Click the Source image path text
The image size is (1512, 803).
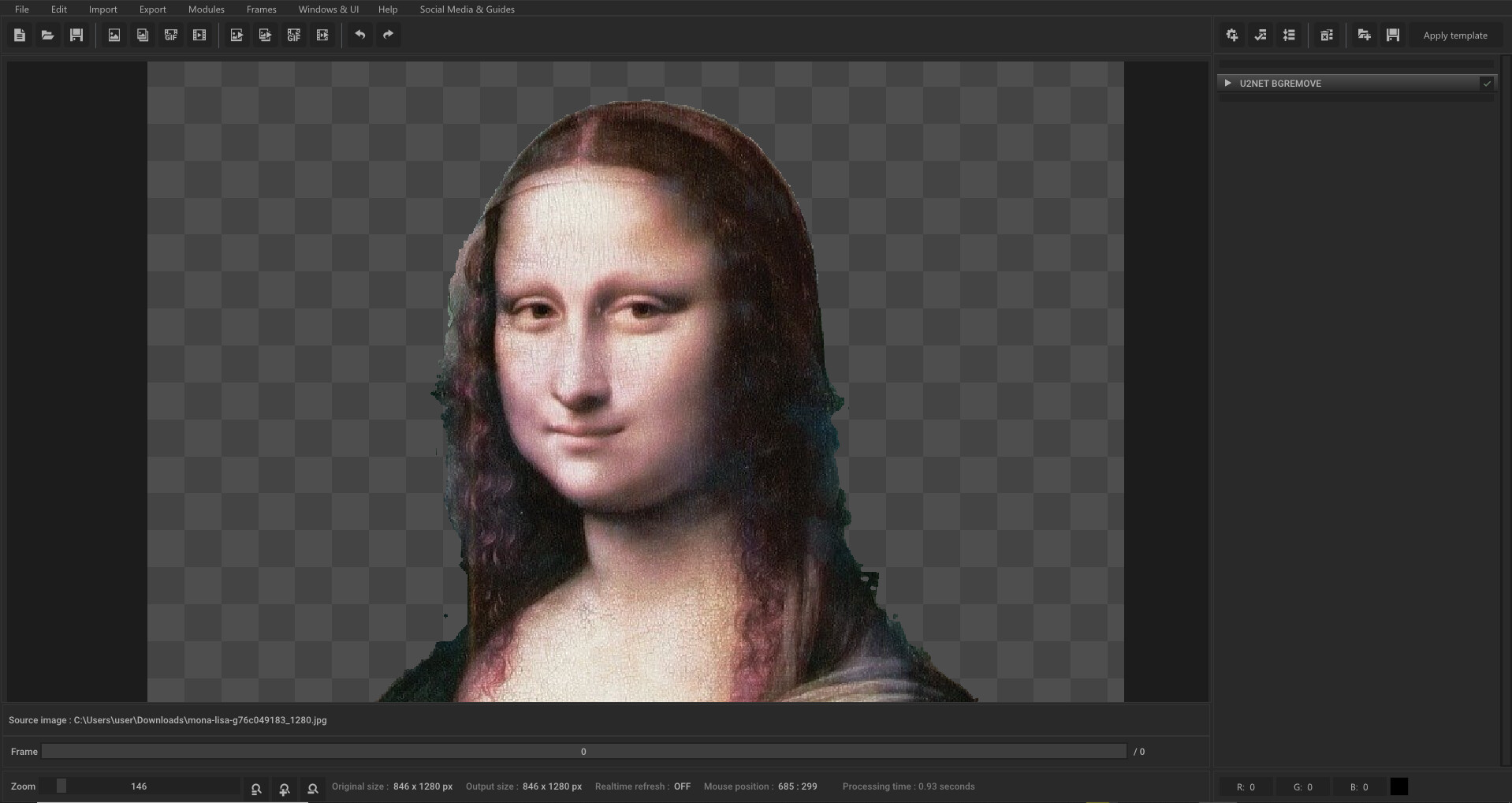click(x=167, y=719)
